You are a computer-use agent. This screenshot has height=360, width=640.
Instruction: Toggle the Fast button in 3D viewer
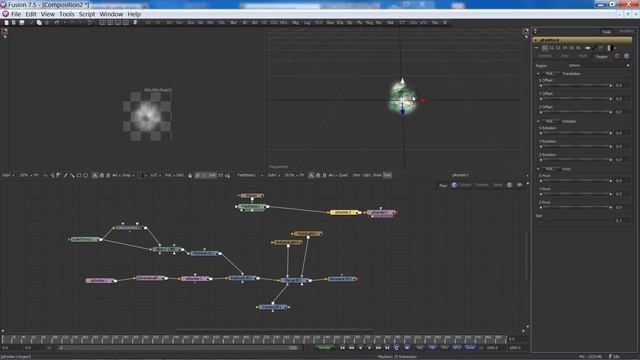387,175
